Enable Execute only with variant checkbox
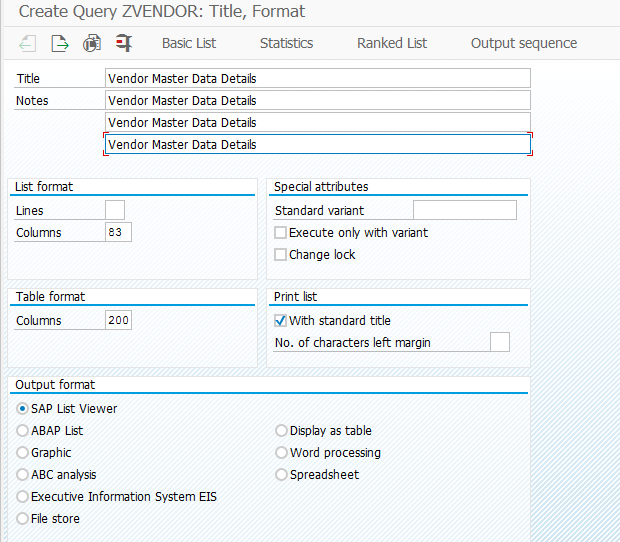620x542 pixels. (x=280, y=232)
